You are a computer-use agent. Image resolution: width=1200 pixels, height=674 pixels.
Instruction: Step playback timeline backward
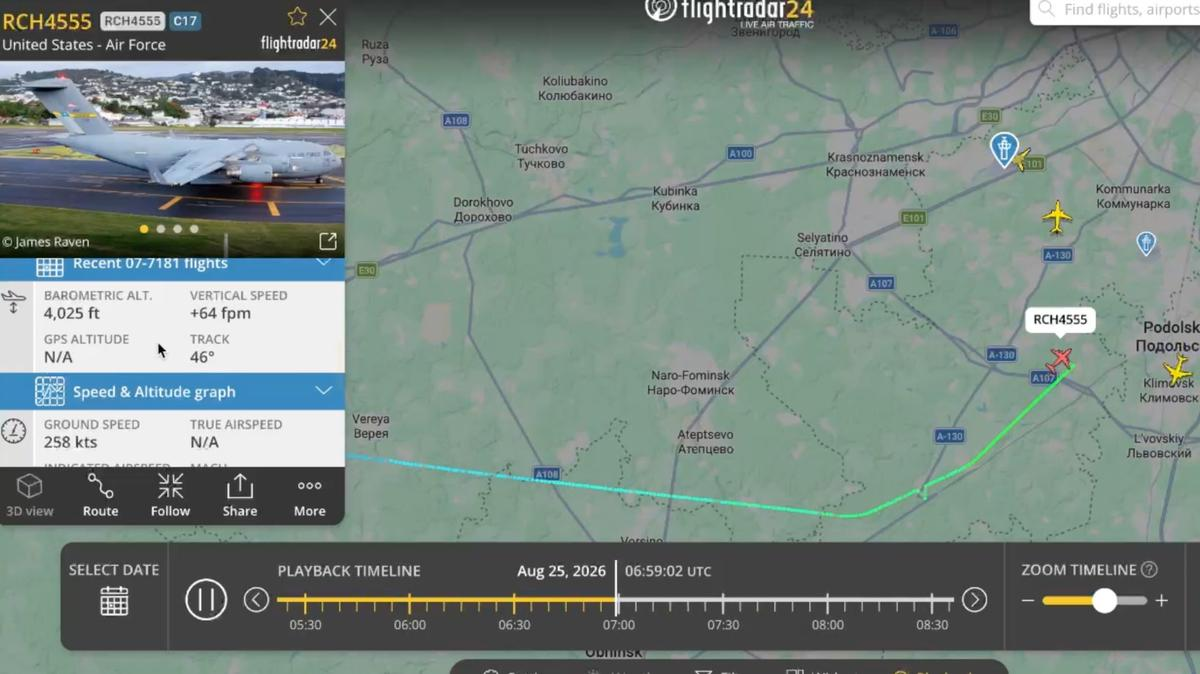point(257,600)
